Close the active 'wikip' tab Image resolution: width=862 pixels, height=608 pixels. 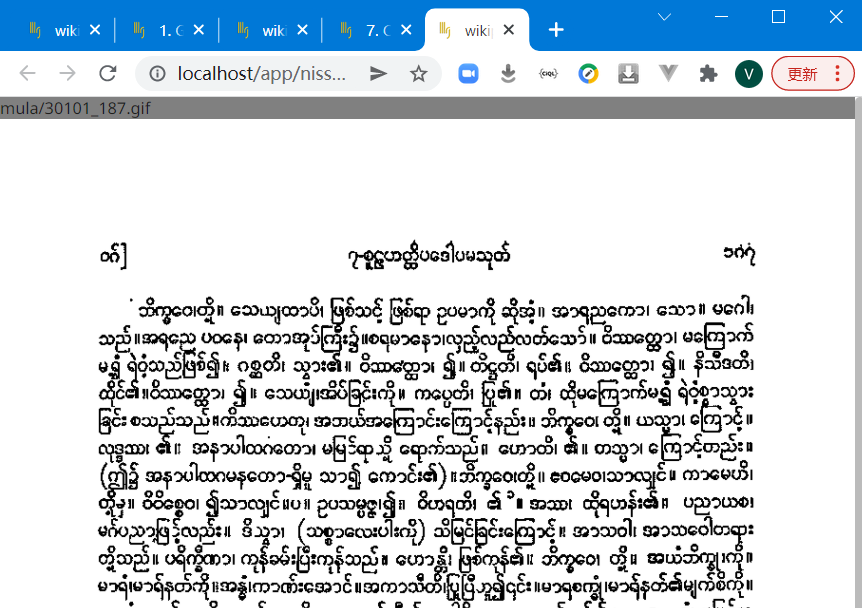(509, 30)
